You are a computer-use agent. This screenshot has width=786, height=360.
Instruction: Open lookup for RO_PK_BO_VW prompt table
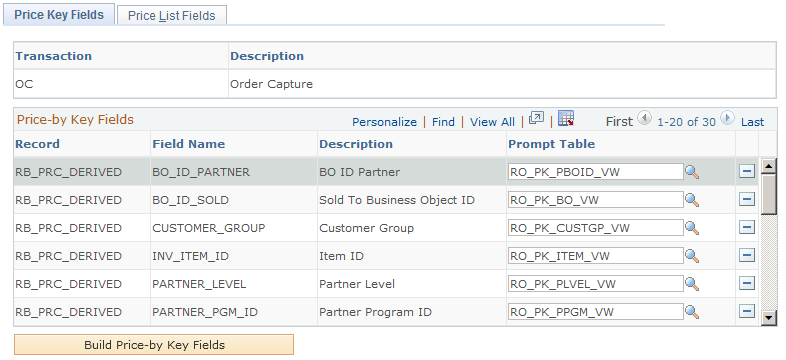click(x=692, y=200)
